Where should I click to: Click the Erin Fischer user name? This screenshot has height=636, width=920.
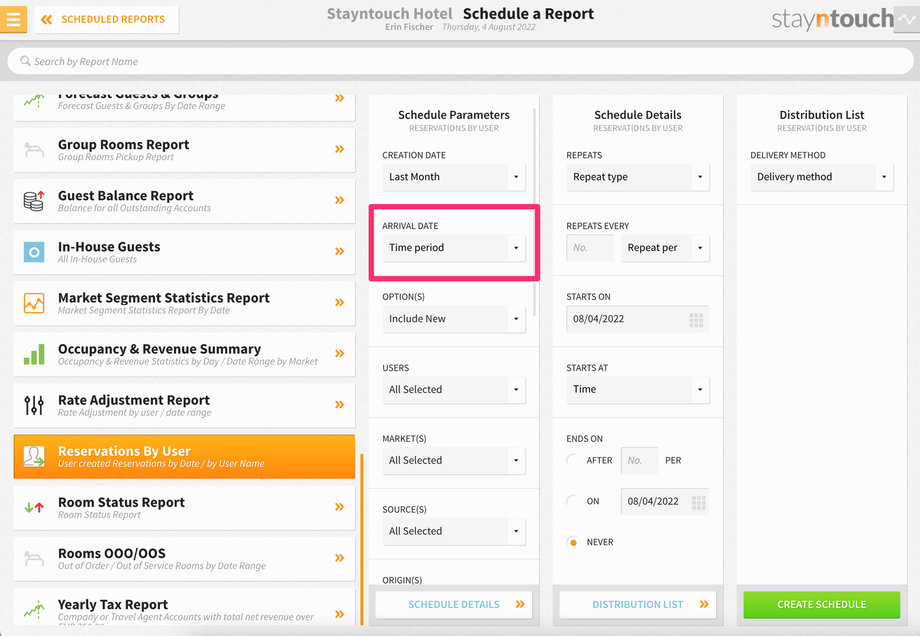(409, 27)
